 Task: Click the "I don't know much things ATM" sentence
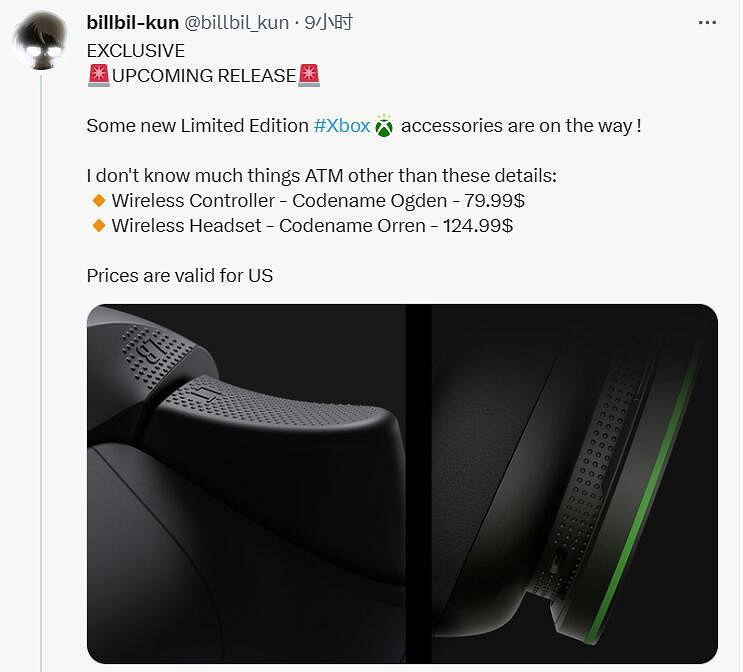pos(321,176)
